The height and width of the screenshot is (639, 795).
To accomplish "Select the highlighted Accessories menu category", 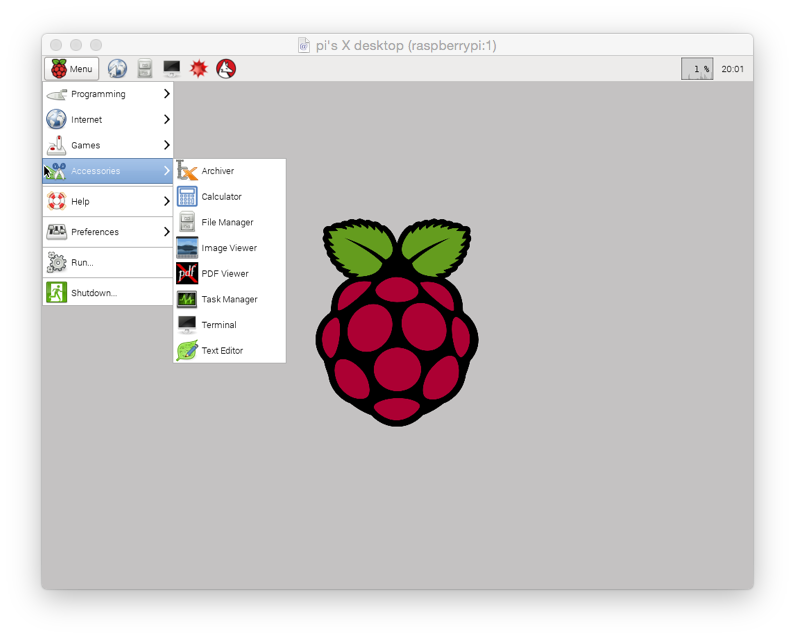I will (108, 171).
